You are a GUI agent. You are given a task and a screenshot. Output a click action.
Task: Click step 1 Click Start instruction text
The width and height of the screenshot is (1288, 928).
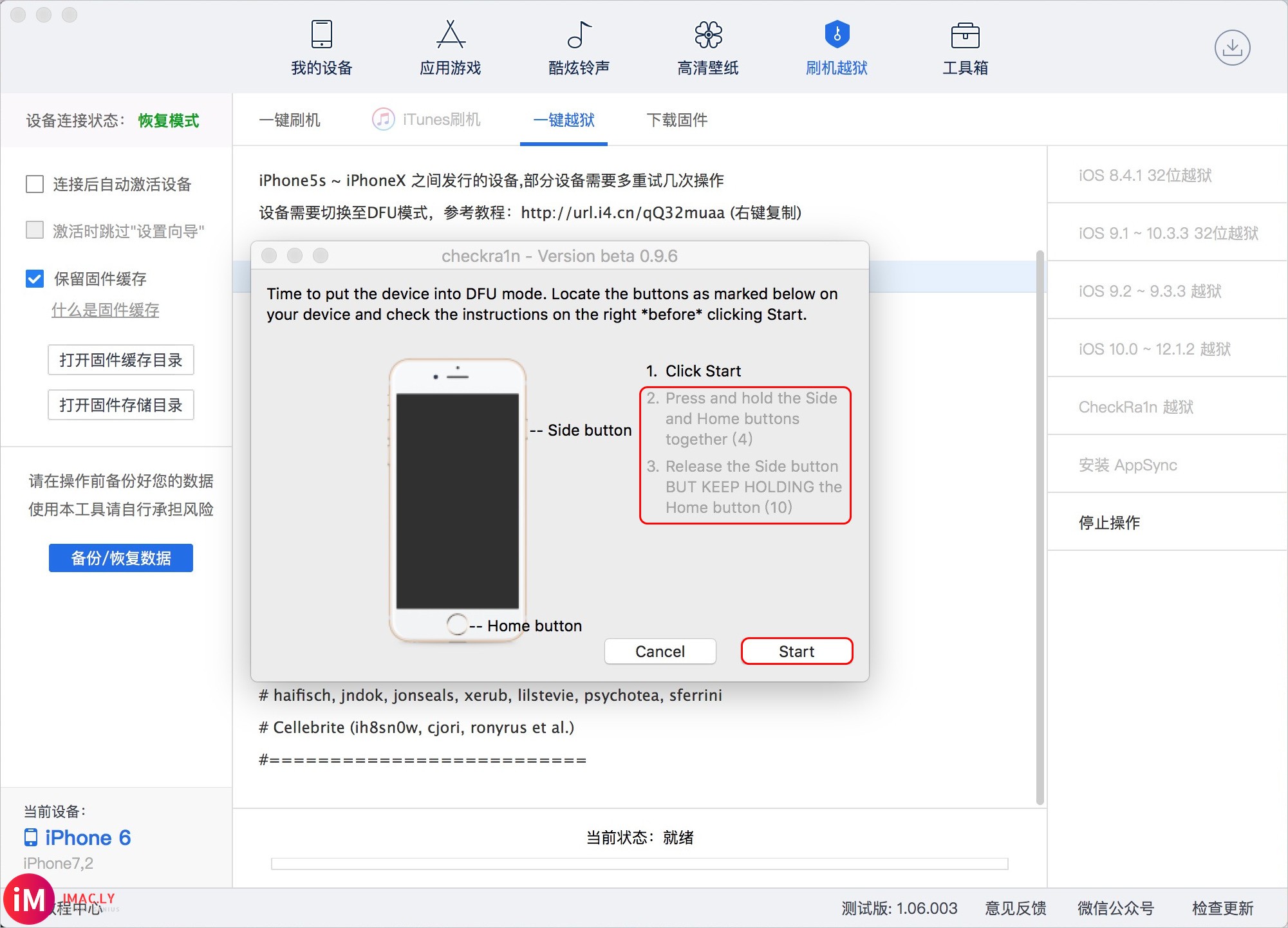pyautogui.click(x=694, y=371)
